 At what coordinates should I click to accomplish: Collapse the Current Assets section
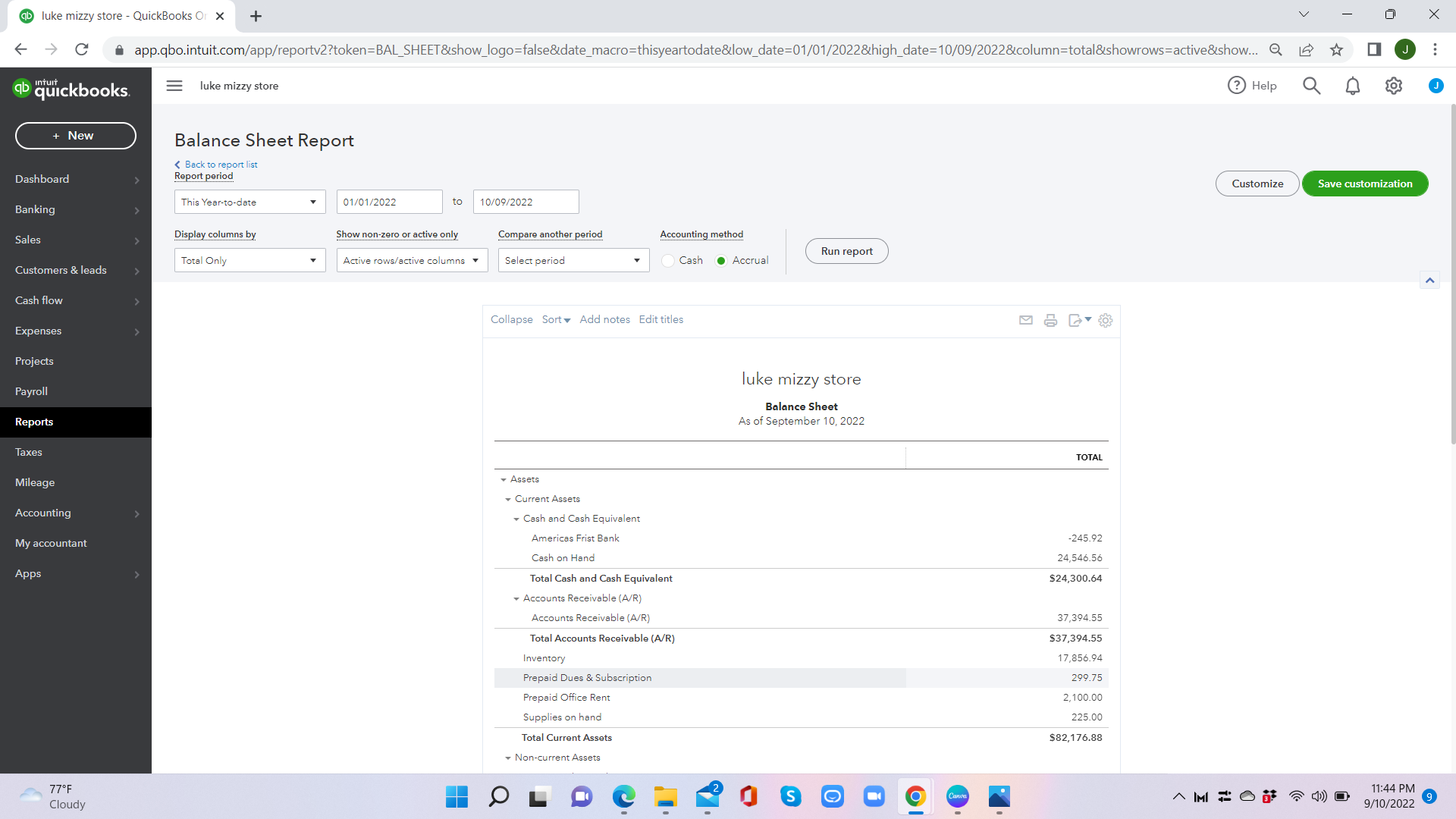click(x=508, y=499)
